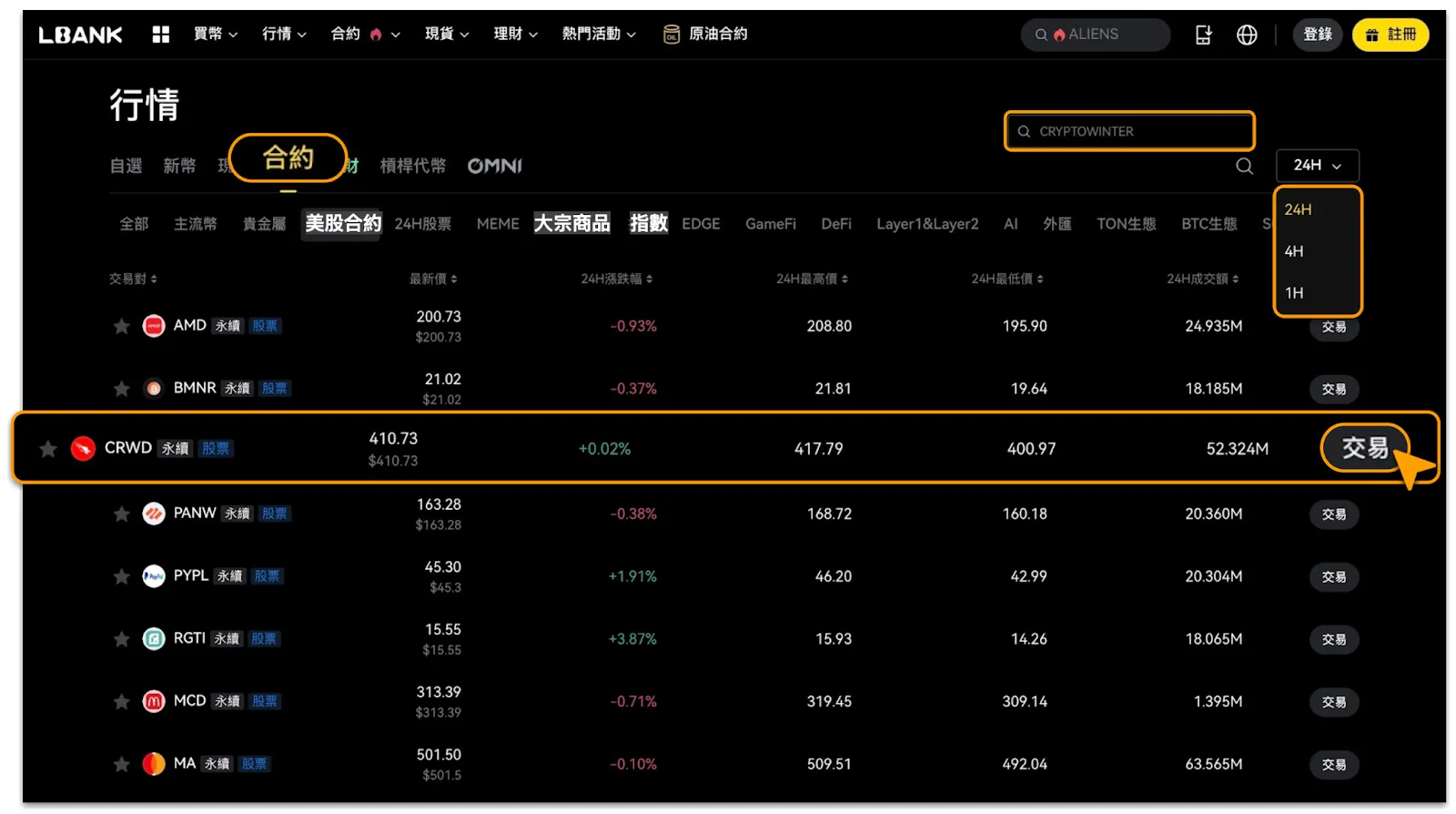Expand the 買幣 menu in the navbar
Image resolution: width=1456 pixels, height=814 pixels.
tap(215, 35)
